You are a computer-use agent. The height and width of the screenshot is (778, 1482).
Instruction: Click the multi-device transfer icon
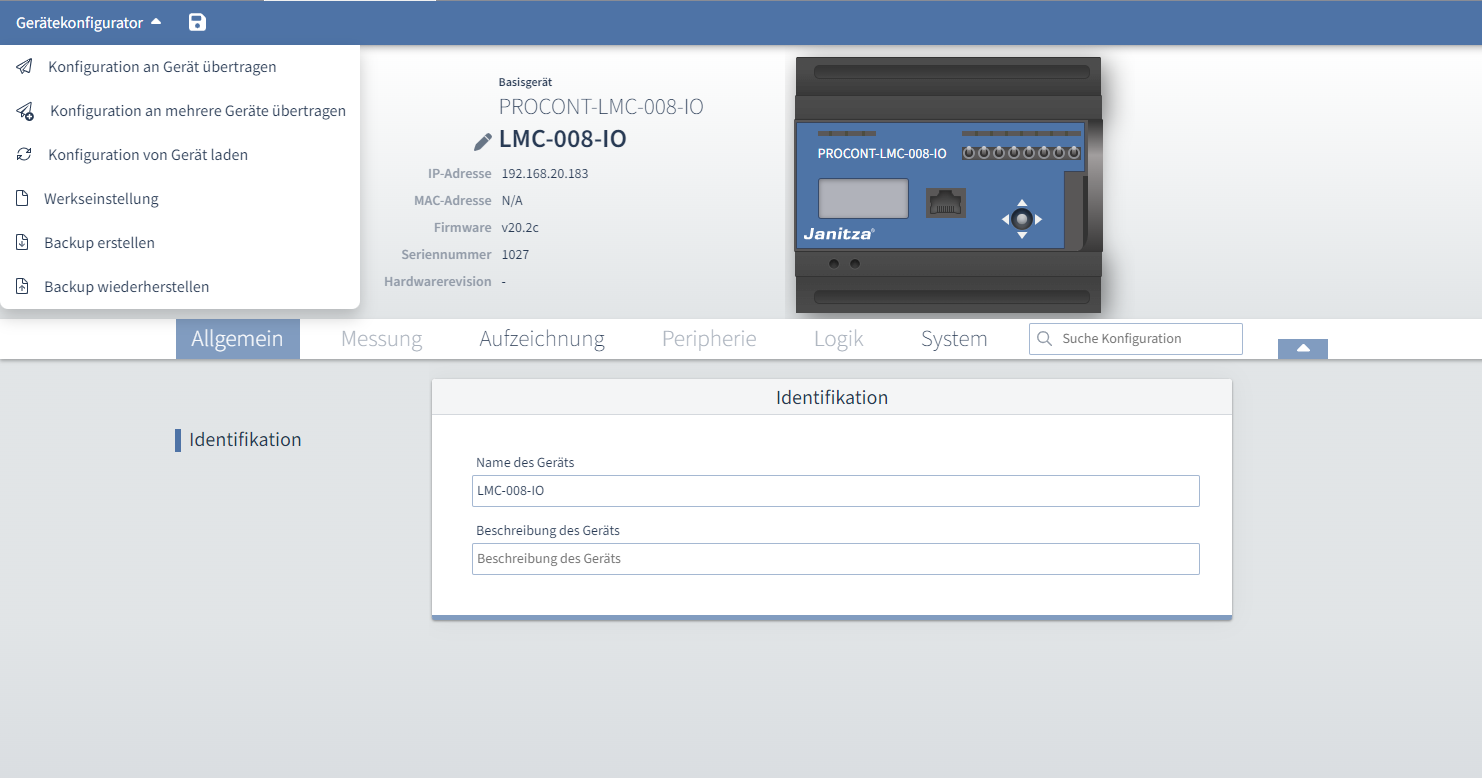coord(22,110)
